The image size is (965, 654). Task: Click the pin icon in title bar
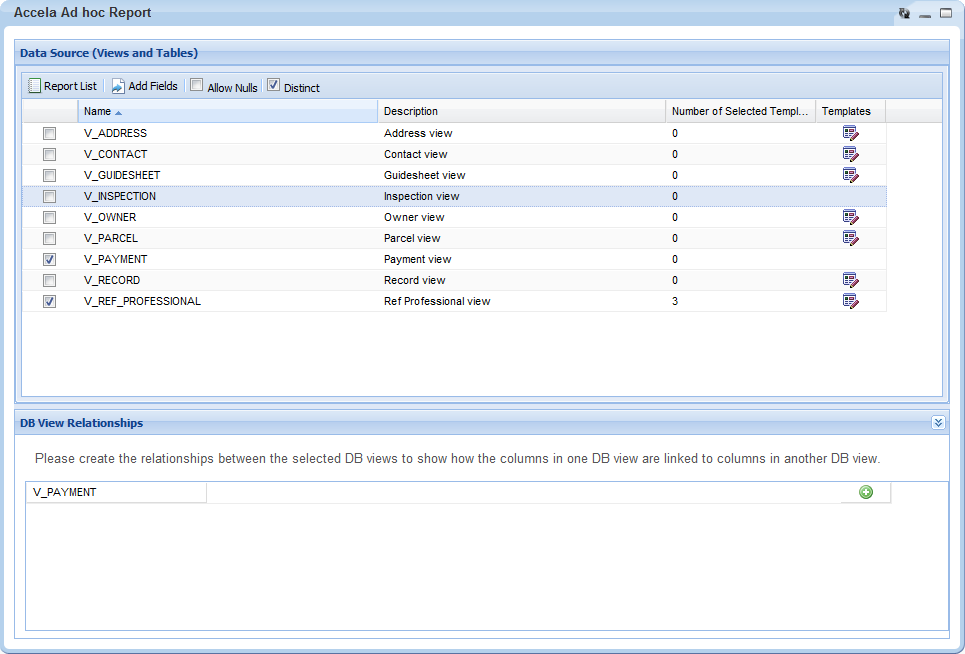(x=905, y=14)
